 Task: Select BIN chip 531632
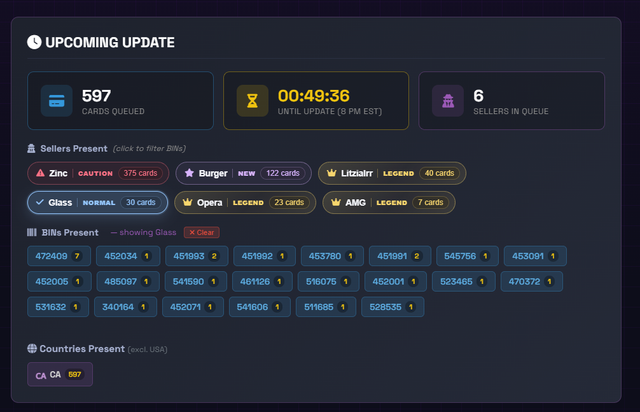click(58, 307)
